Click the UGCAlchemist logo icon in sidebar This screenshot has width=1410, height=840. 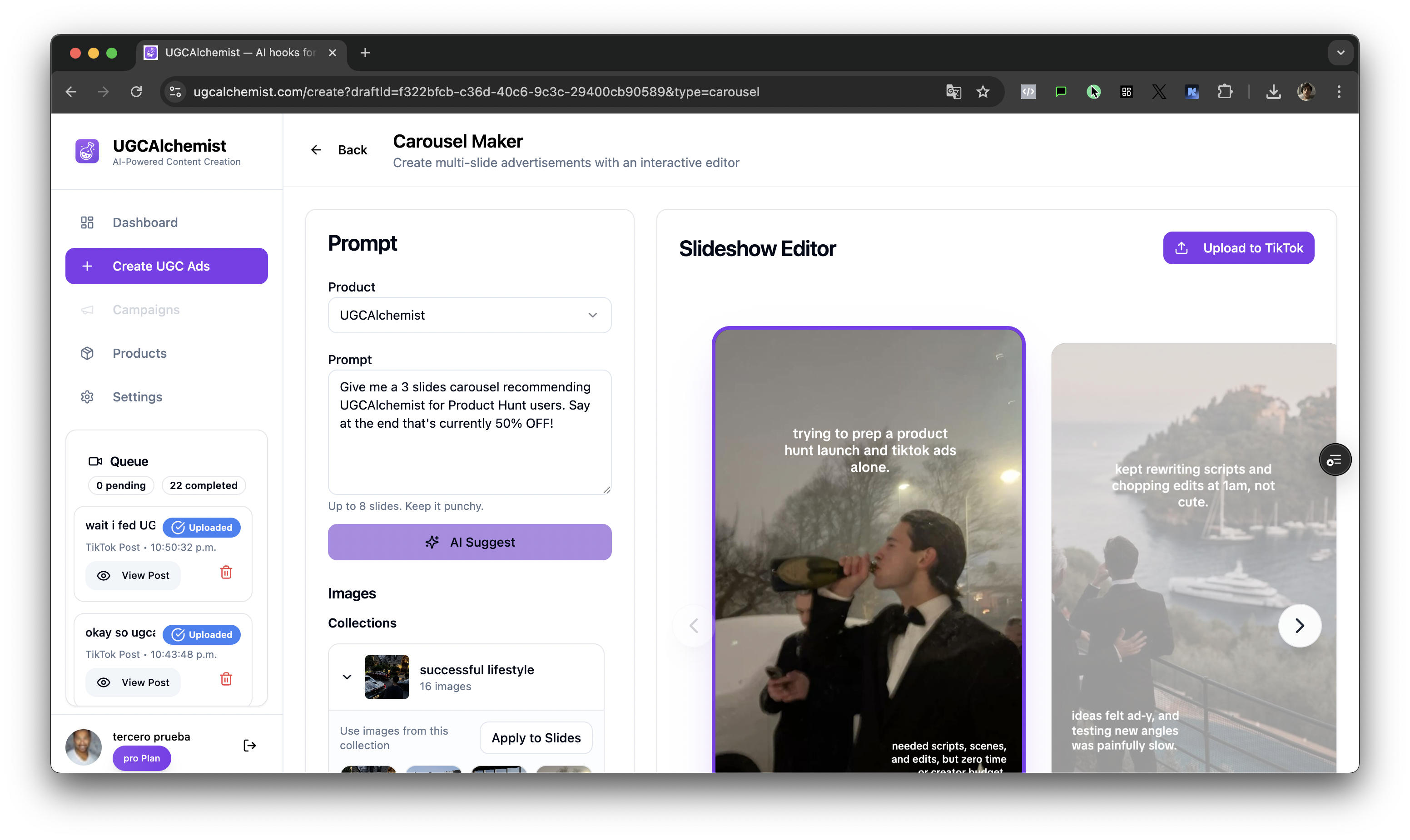(87, 151)
